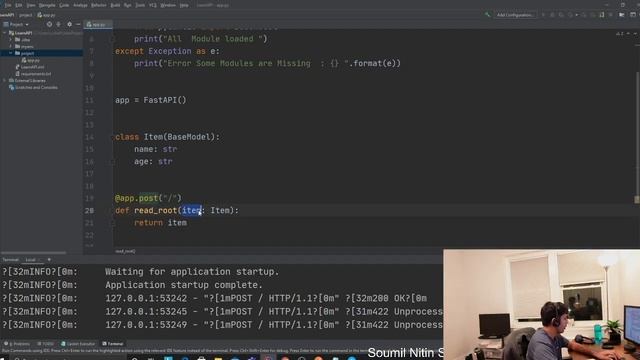640x360 pixels.
Task: Click the 'name: str' field line
Action: tap(156, 149)
